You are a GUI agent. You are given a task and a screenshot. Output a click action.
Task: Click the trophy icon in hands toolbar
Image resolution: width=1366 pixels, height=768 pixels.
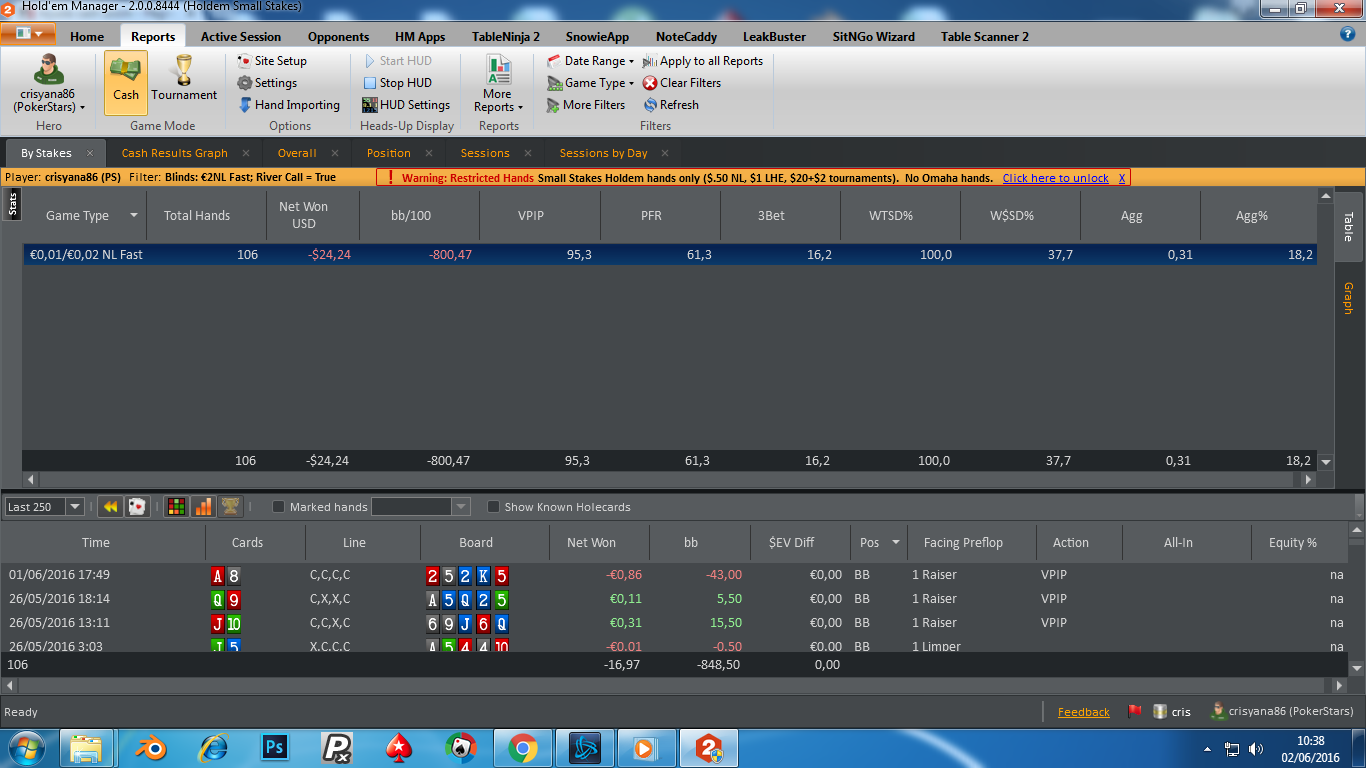point(229,507)
